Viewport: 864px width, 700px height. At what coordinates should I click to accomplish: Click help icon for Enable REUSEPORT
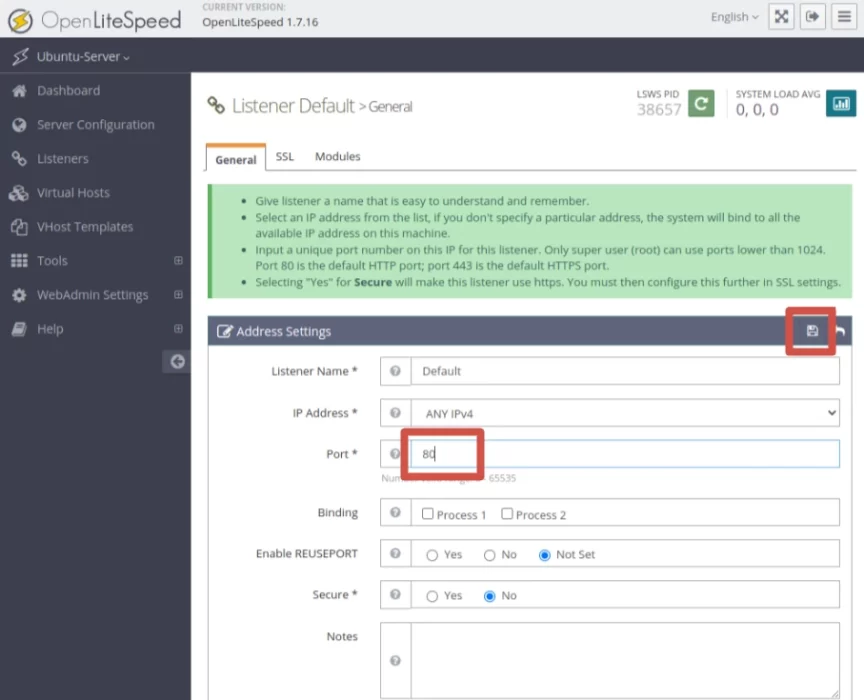tap(395, 553)
